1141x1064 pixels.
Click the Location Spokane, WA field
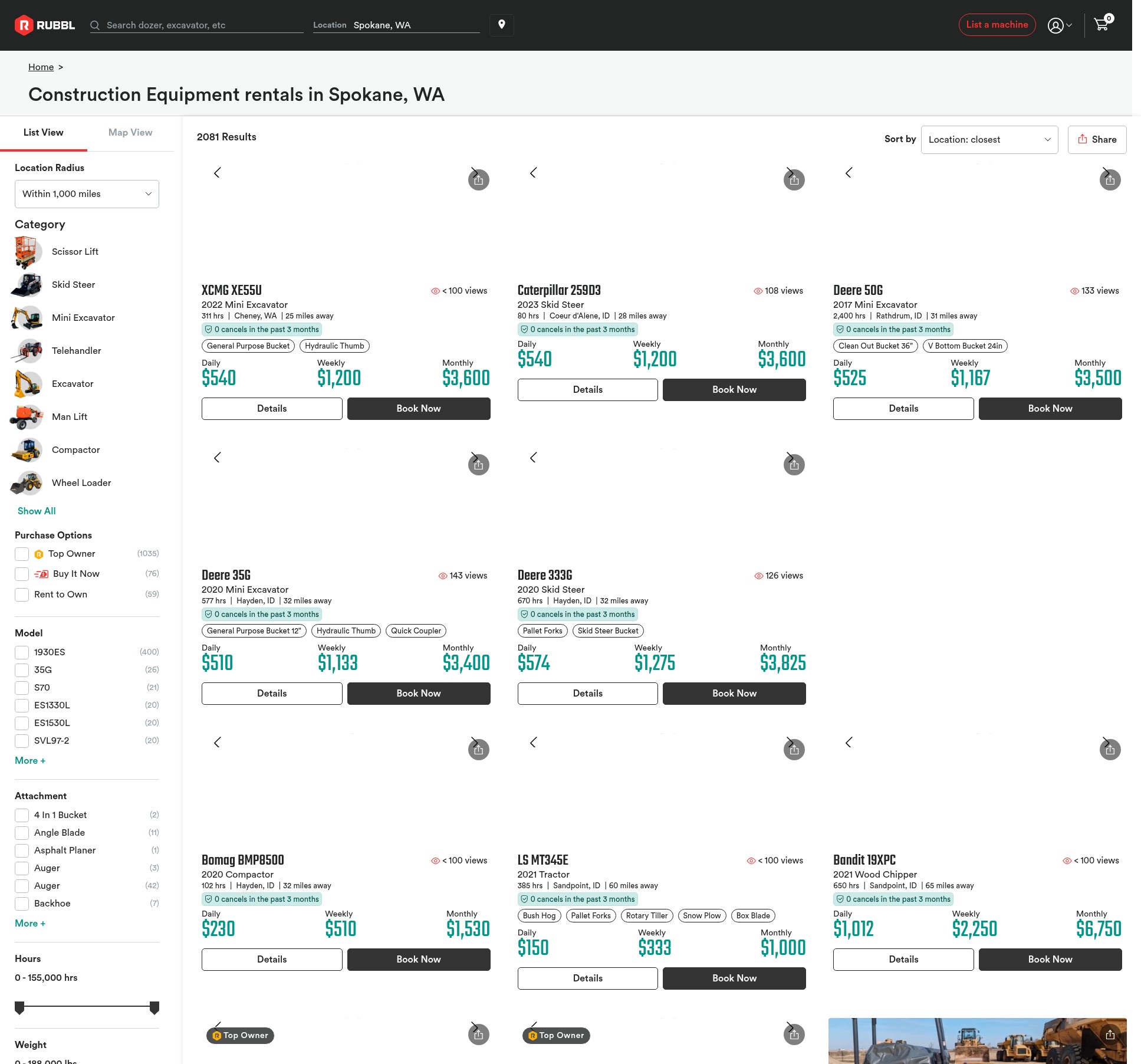click(x=396, y=25)
